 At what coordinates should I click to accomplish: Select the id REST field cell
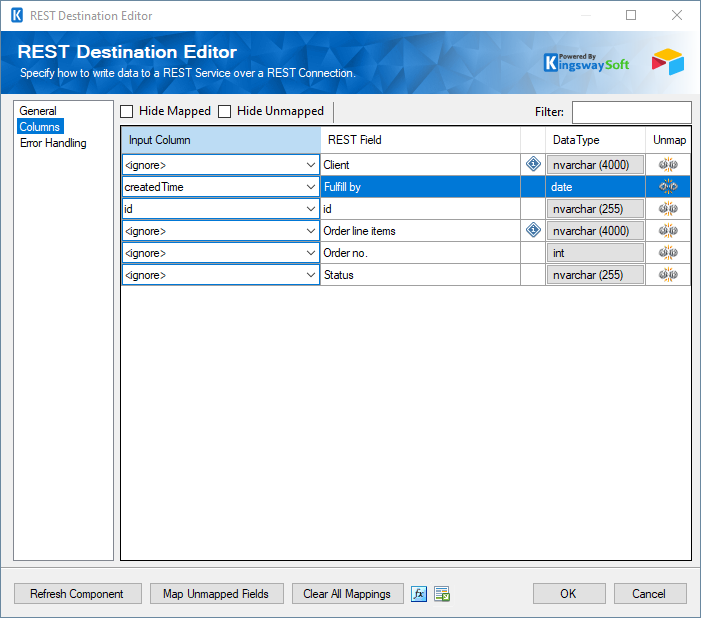(420, 209)
